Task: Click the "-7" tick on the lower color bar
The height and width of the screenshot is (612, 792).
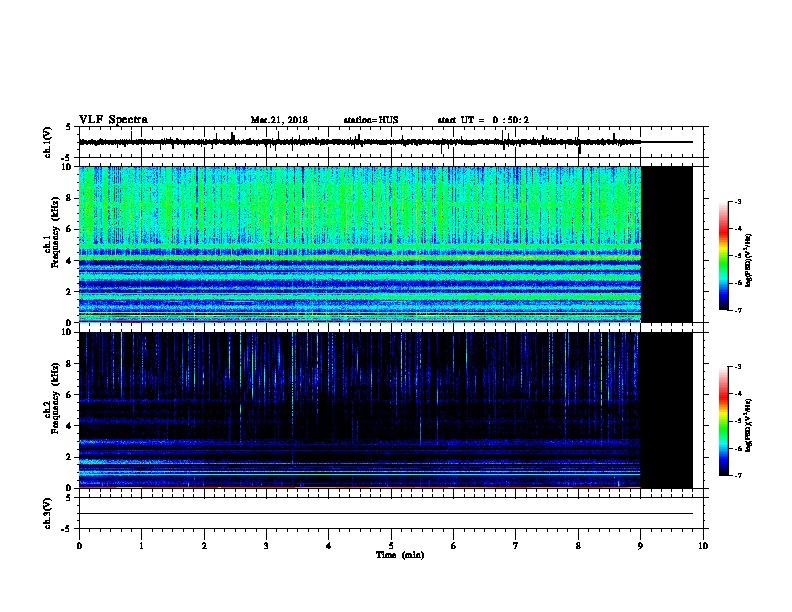Action: pyautogui.click(x=737, y=475)
